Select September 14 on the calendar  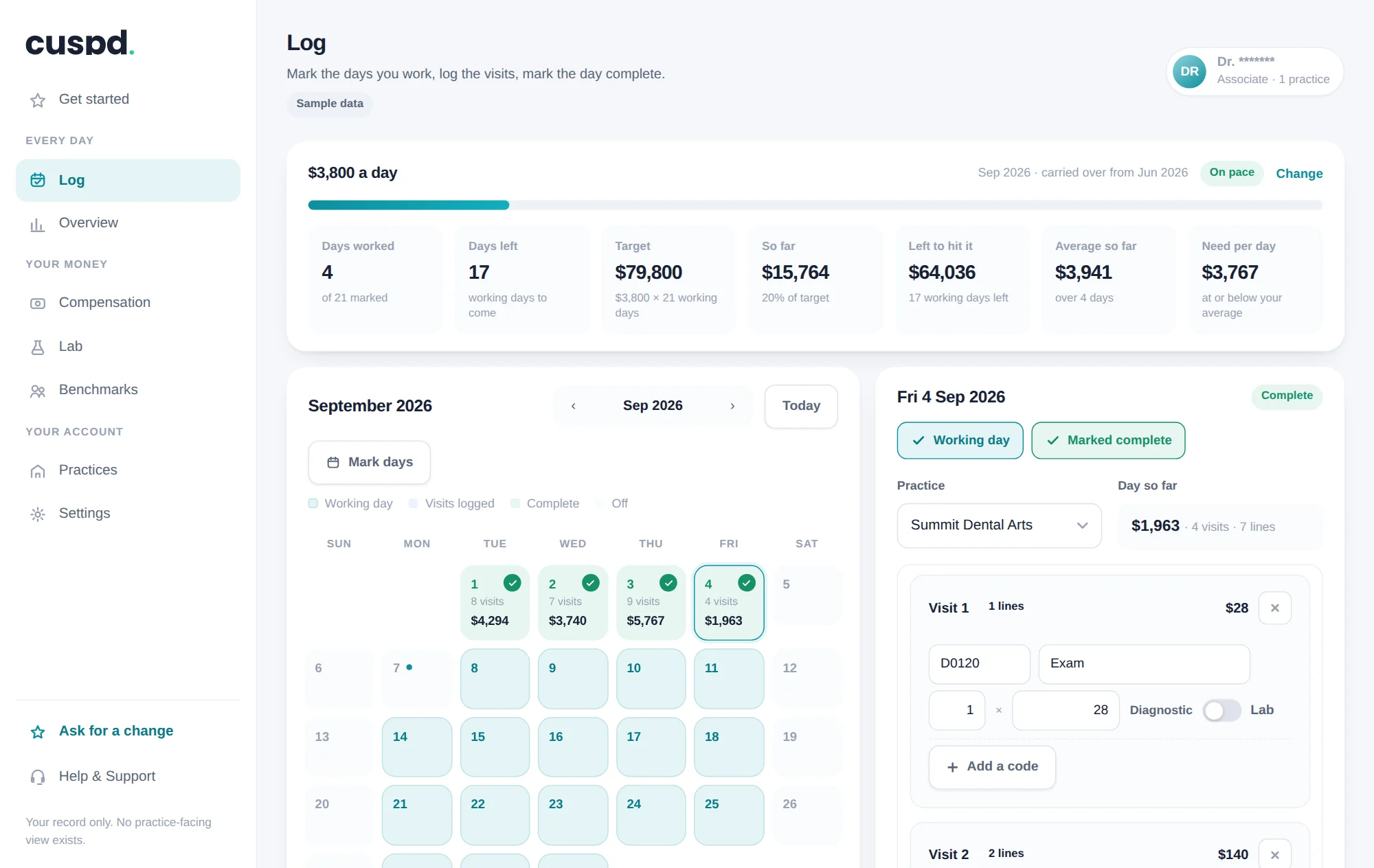tap(417, 747)
